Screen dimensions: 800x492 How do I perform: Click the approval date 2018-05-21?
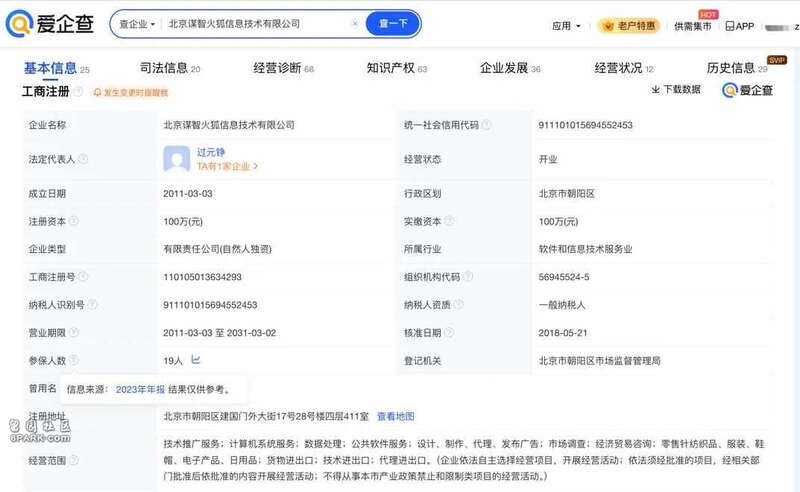click(563, 333)
